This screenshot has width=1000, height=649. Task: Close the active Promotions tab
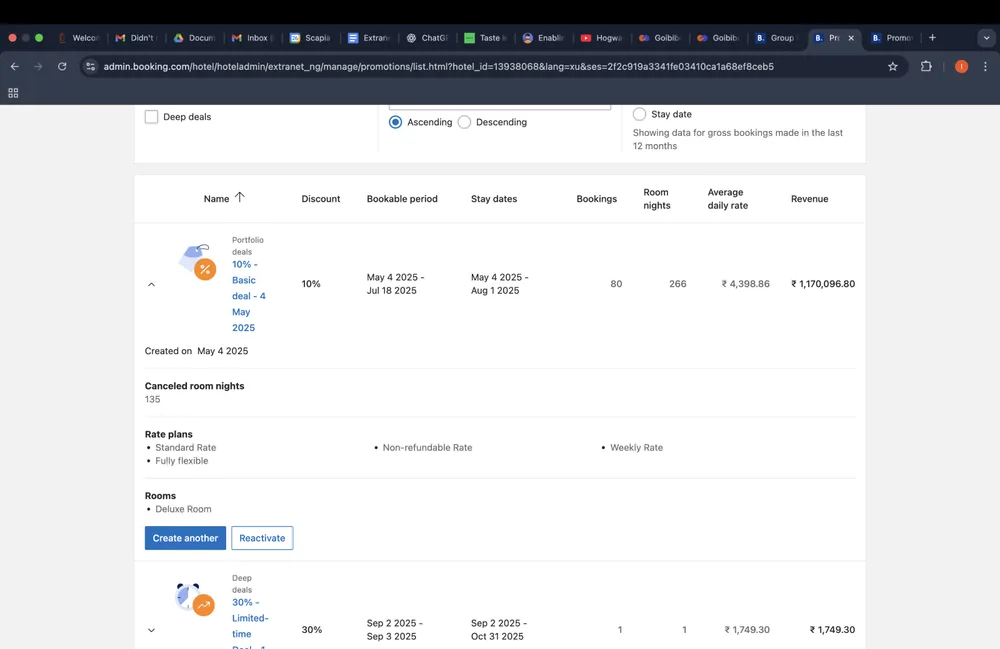pyautogui.click(x=851, y=38)
